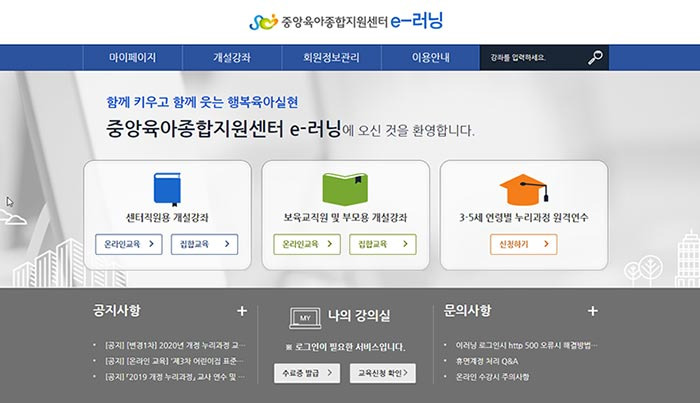700x403 pixels.
Task: Click the 3-5세 연령별 누리과정 원격연수 title
Action: click(524, 218)
